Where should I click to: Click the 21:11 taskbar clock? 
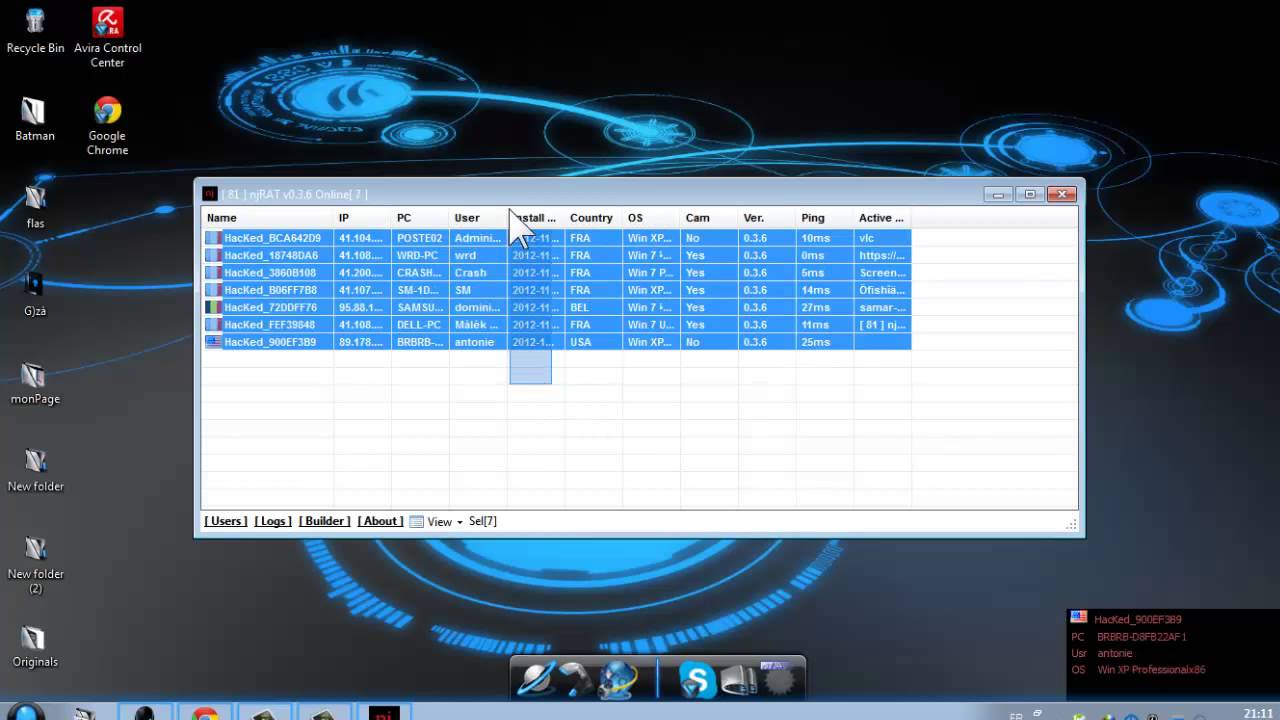point(1258,713)
